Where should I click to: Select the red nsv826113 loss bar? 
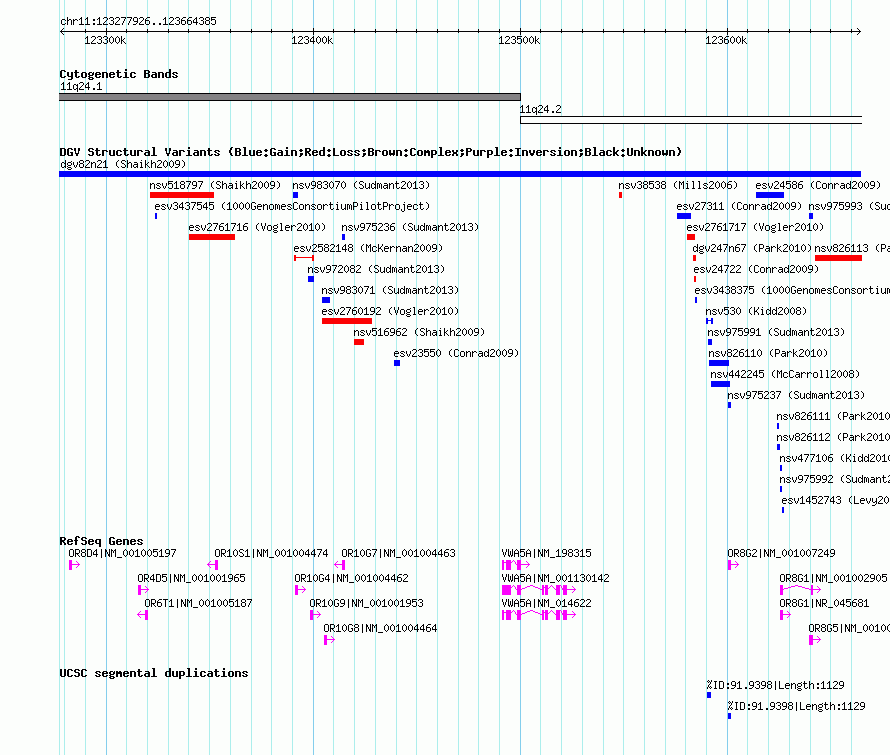coord(838,258)
